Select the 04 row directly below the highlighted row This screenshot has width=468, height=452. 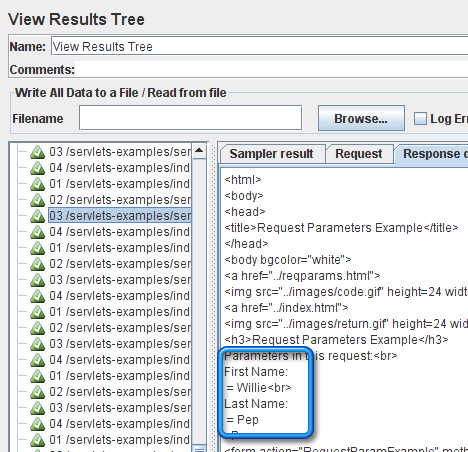(x=120, y=232)
